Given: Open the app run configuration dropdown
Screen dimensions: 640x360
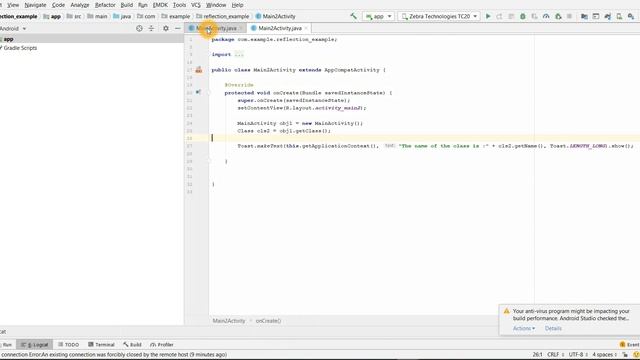Looking at the screenshot, I should tap(378, 16).
